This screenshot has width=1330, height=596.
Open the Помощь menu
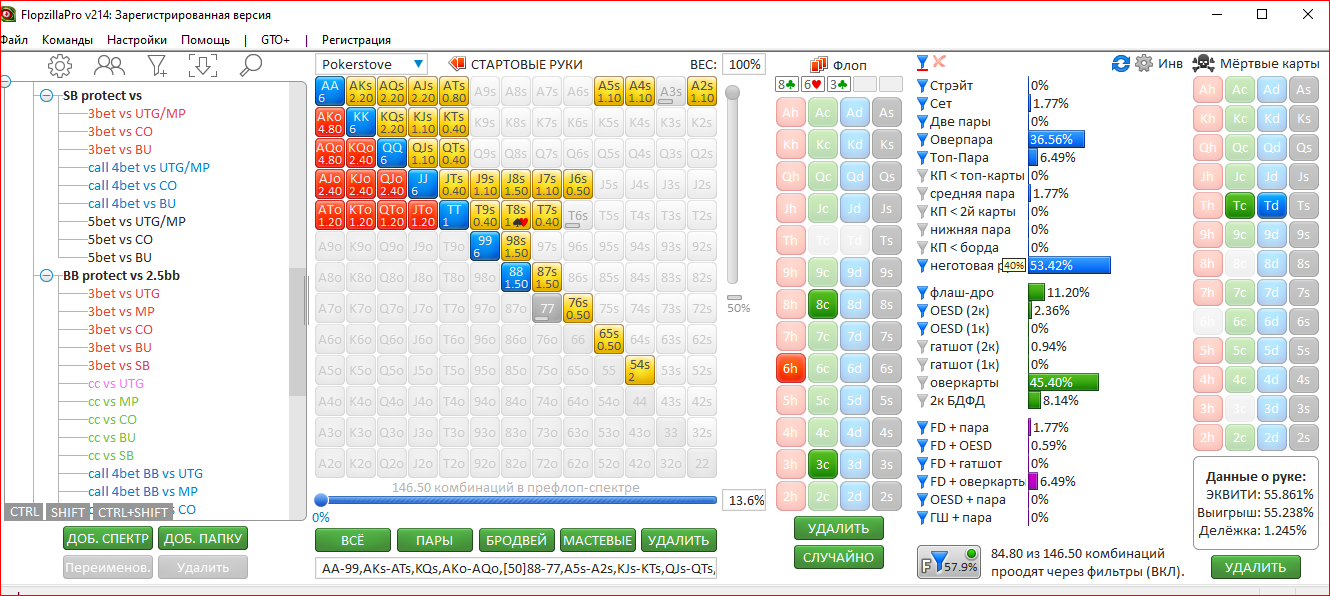click(x=205, y=40)
